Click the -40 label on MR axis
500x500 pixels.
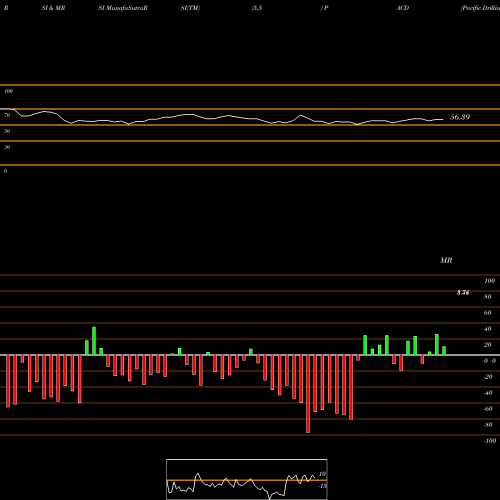[x=488, y=393]
